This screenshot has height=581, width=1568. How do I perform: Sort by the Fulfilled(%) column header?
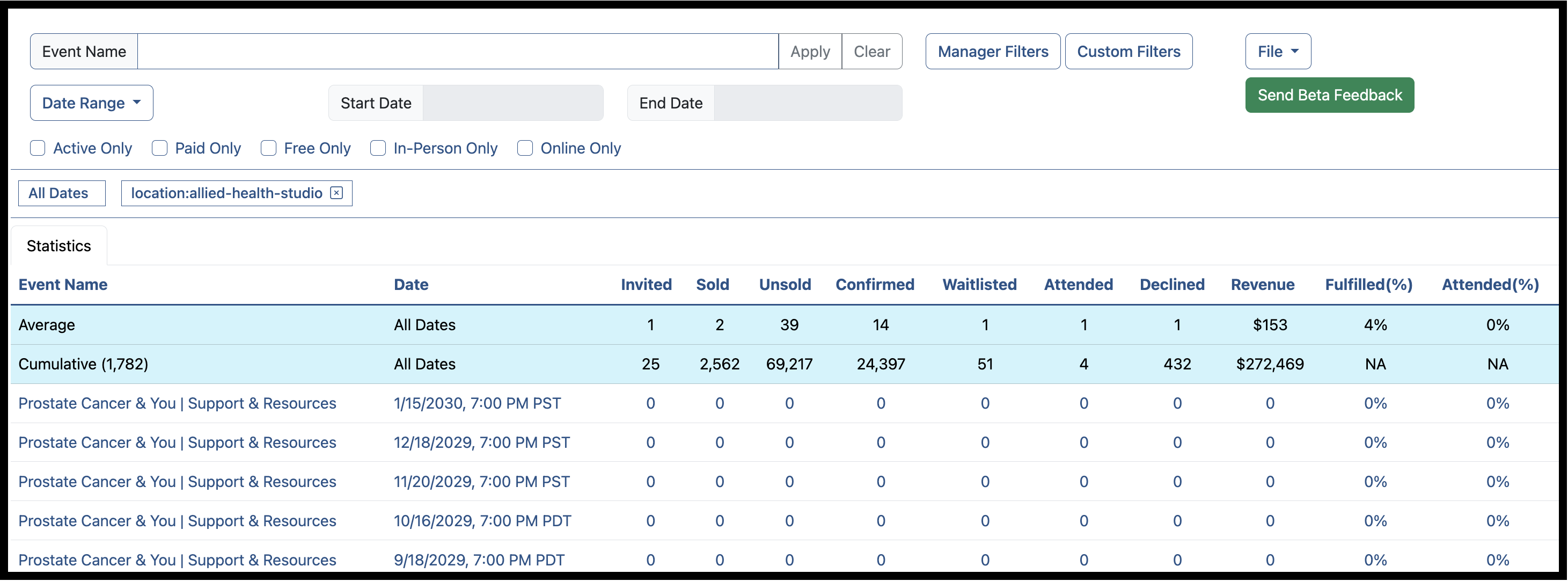[x=1368, y=285]
